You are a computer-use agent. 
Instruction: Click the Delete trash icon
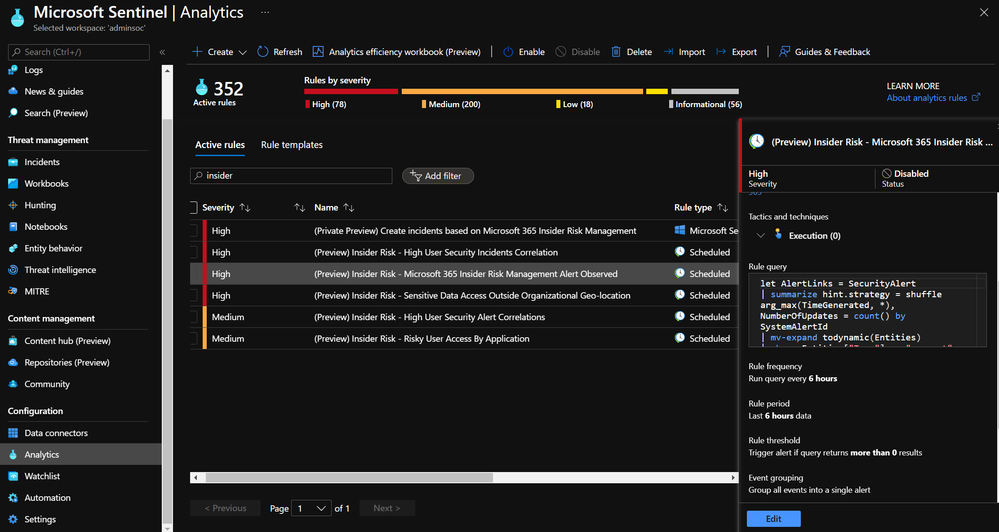point(616,52)
